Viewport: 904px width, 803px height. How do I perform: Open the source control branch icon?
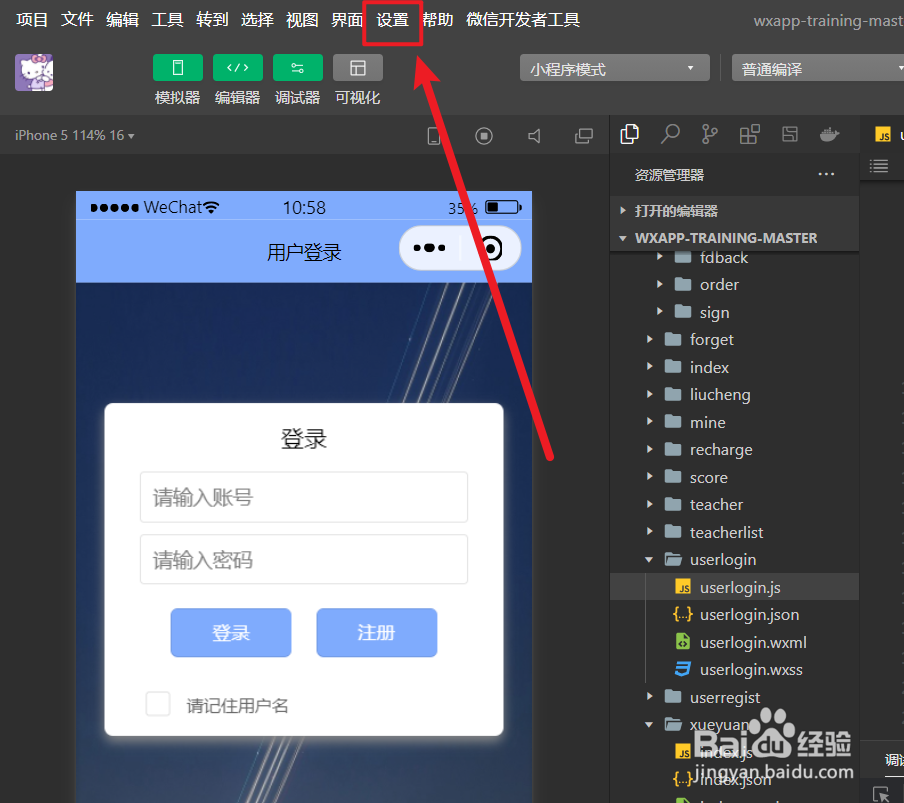click(710, 134)
